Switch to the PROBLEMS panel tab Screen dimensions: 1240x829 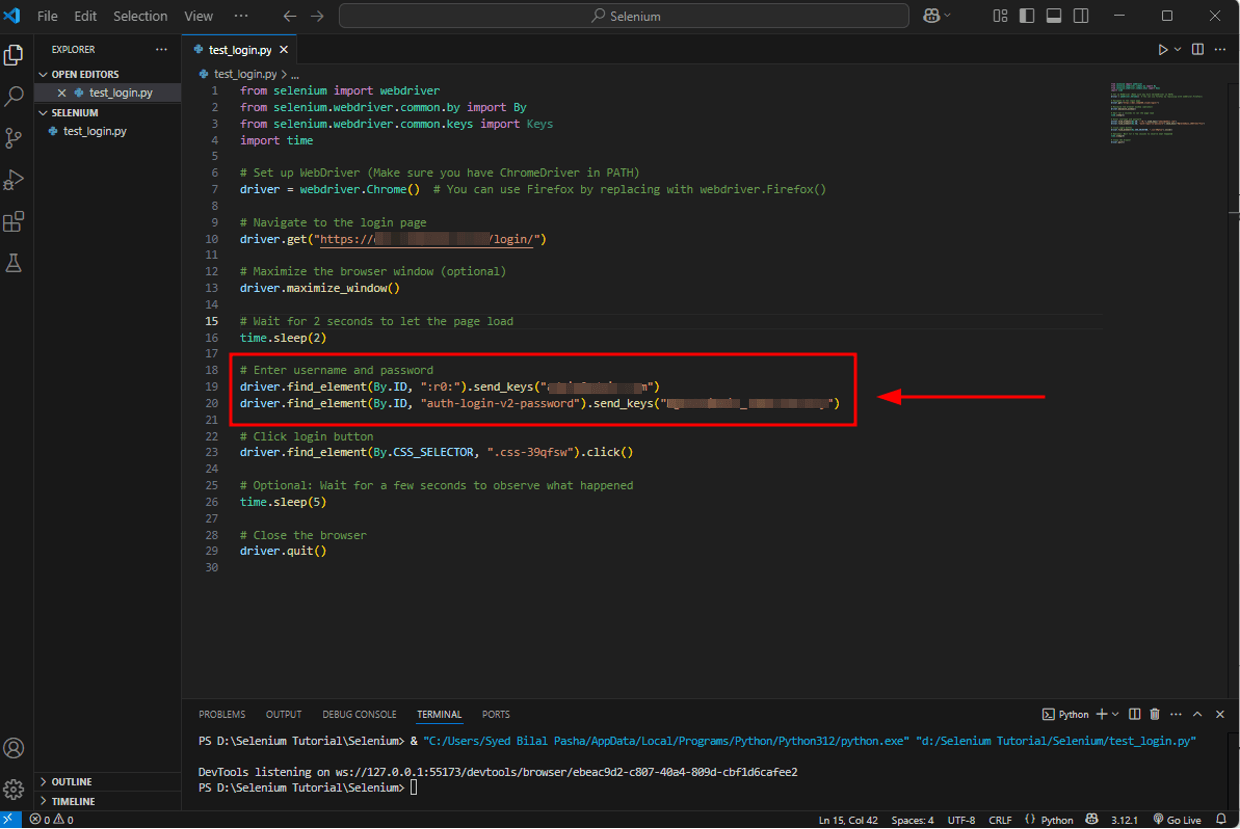[x=221, y=714]
